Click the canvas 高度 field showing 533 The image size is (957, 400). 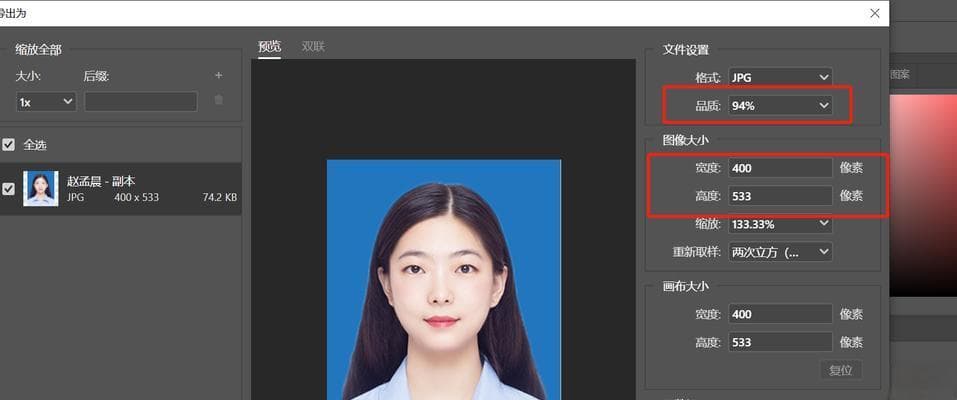[x=781, y=342]
